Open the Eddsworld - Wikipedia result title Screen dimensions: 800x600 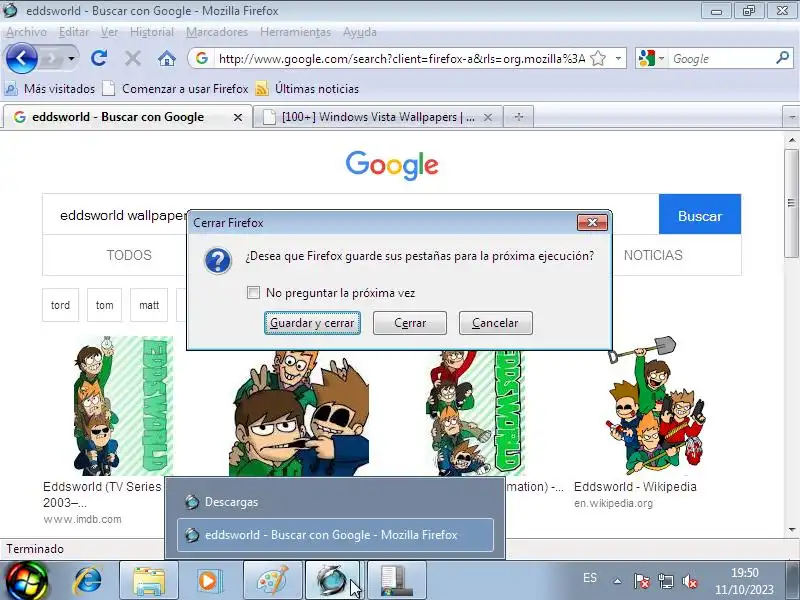(635, 487)
